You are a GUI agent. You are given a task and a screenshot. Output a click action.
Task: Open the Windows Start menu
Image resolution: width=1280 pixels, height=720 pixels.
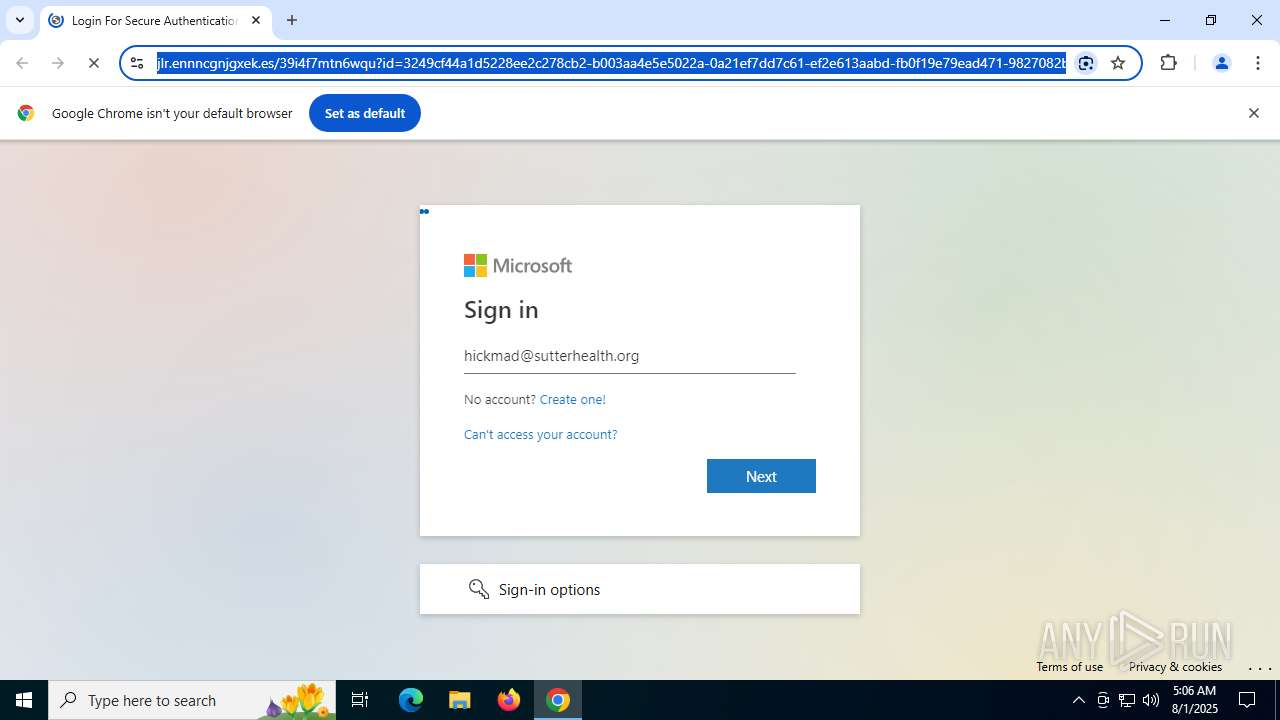click(24, 700)
